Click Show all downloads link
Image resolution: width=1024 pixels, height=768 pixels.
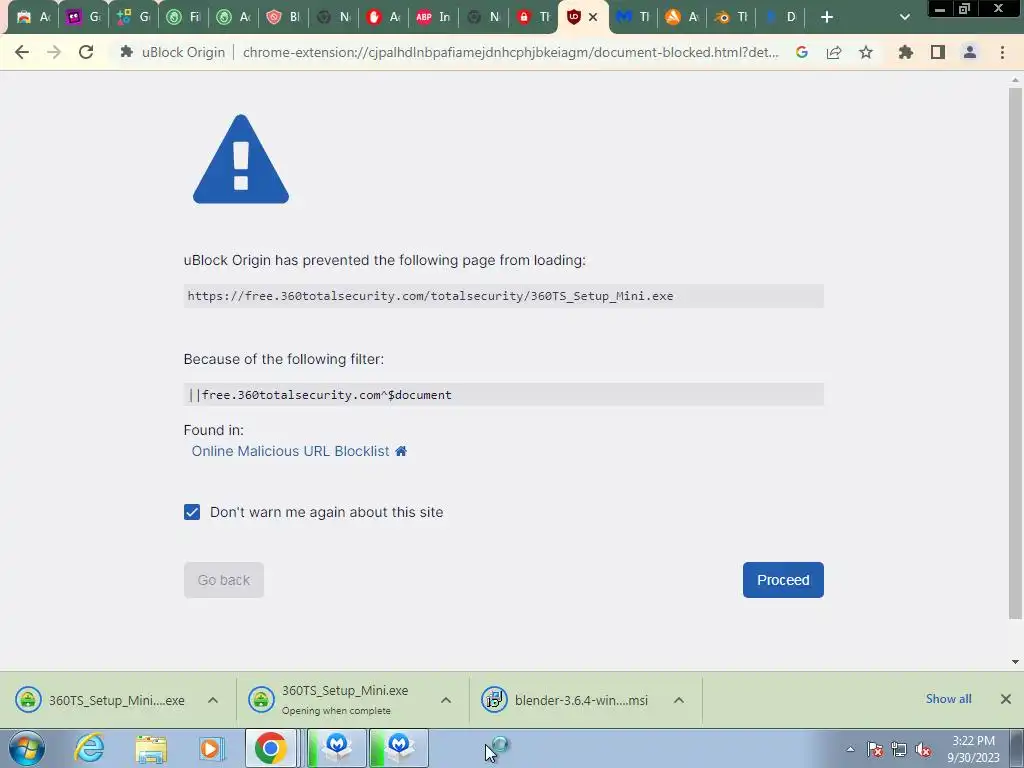click(948, 699)
